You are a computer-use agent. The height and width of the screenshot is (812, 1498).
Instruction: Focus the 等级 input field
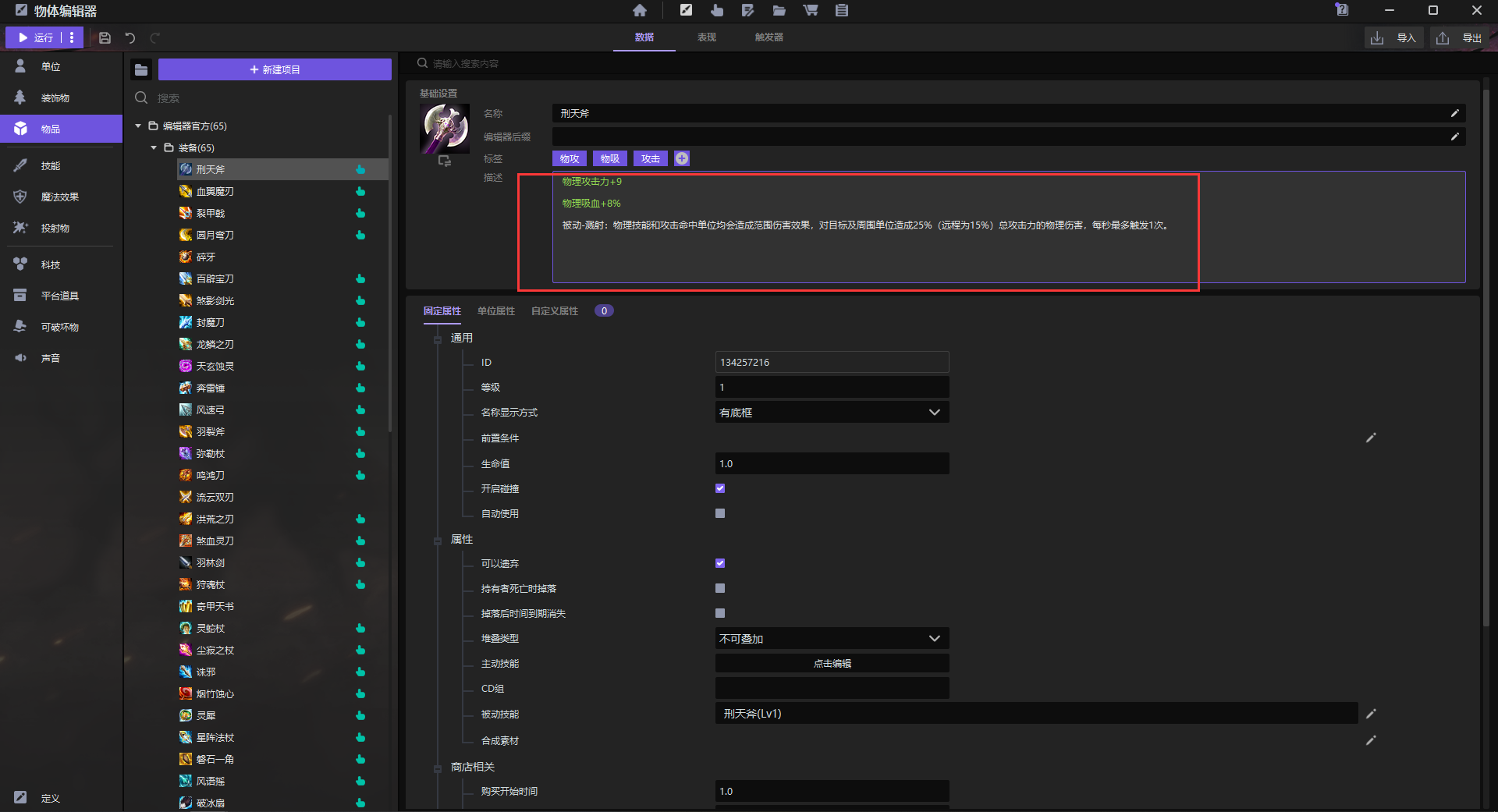tap(832, 387)
